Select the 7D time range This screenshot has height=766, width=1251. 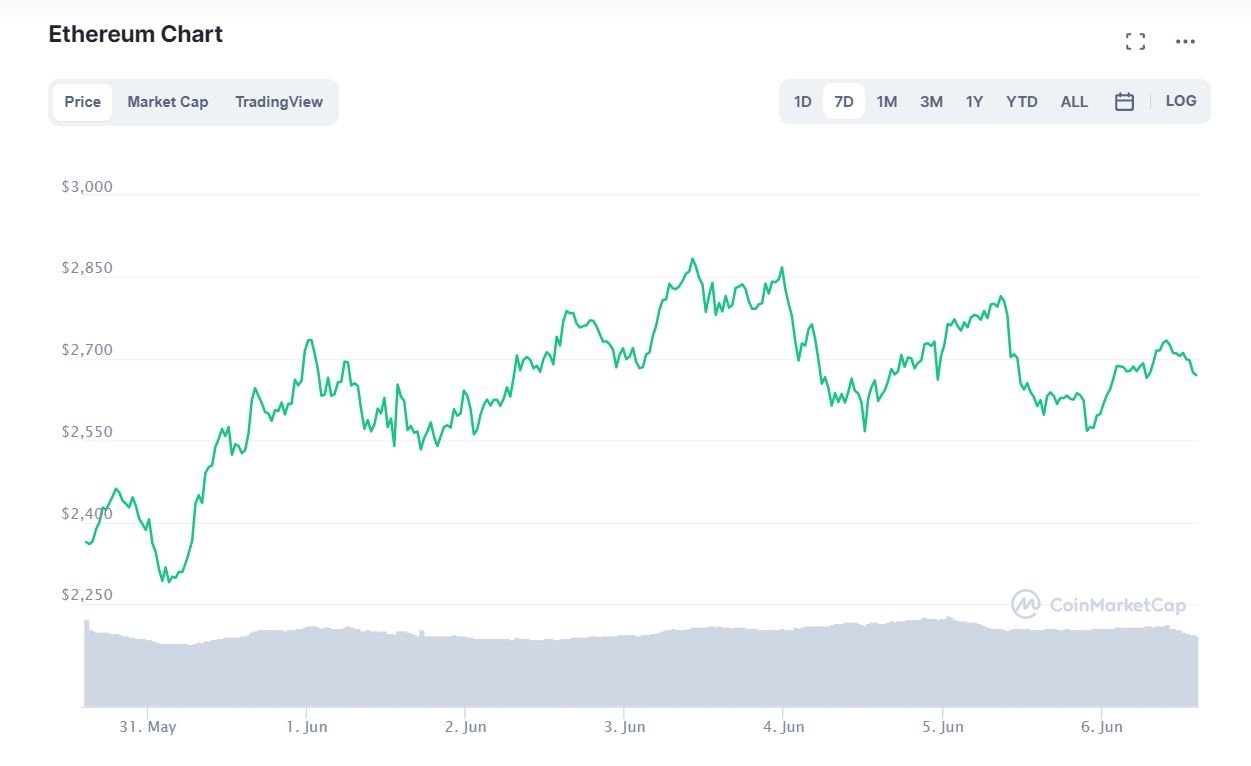point(844,102)
